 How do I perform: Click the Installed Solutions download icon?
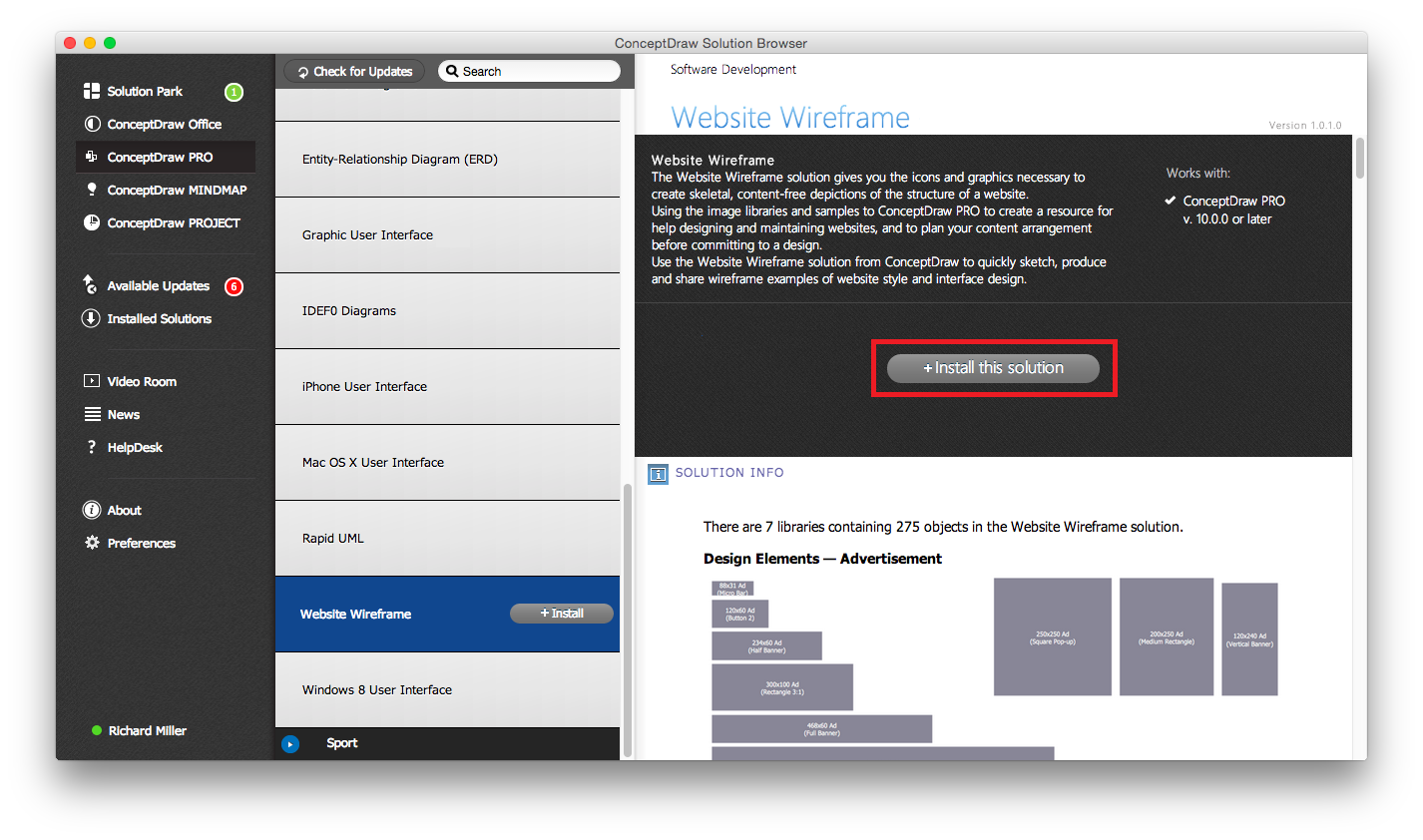(x=91, y=318)
